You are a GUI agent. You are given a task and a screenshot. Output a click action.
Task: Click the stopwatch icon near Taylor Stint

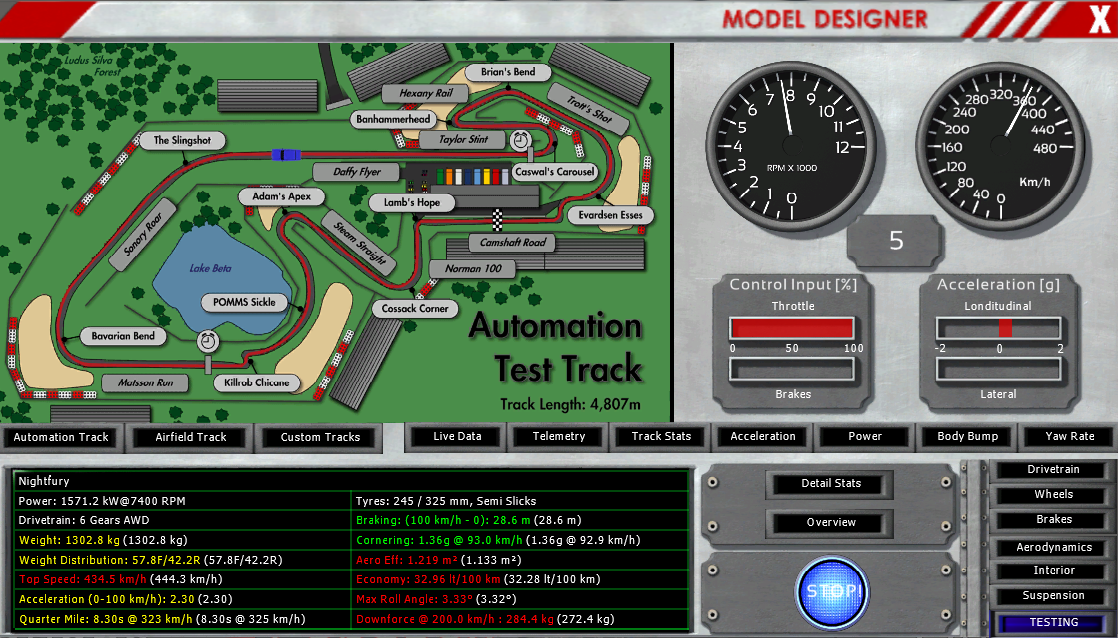pos(521,140)
